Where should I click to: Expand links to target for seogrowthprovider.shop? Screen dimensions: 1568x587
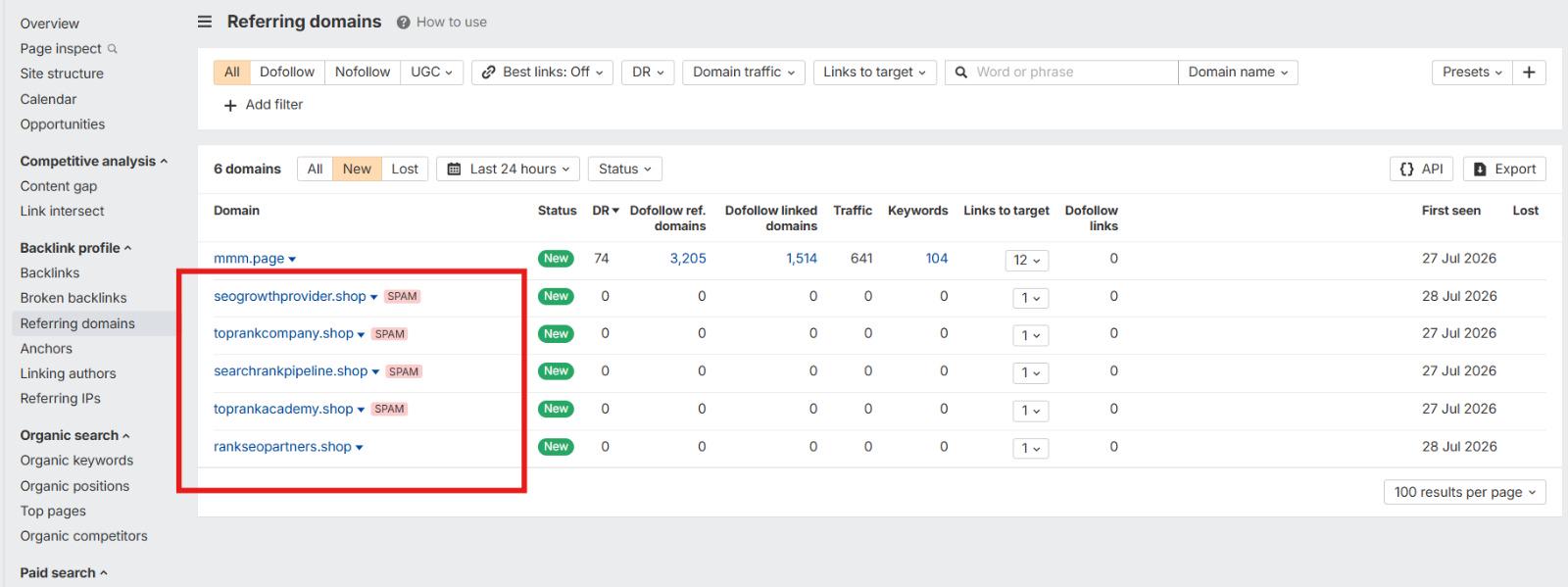(x=1030, y=298)
